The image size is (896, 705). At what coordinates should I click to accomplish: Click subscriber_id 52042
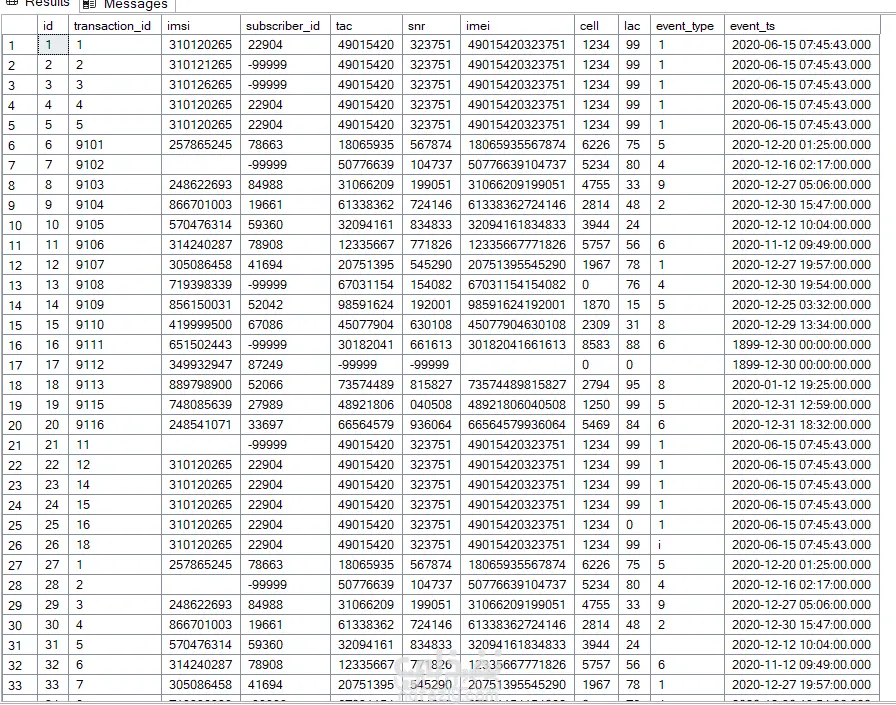(285, 305)
